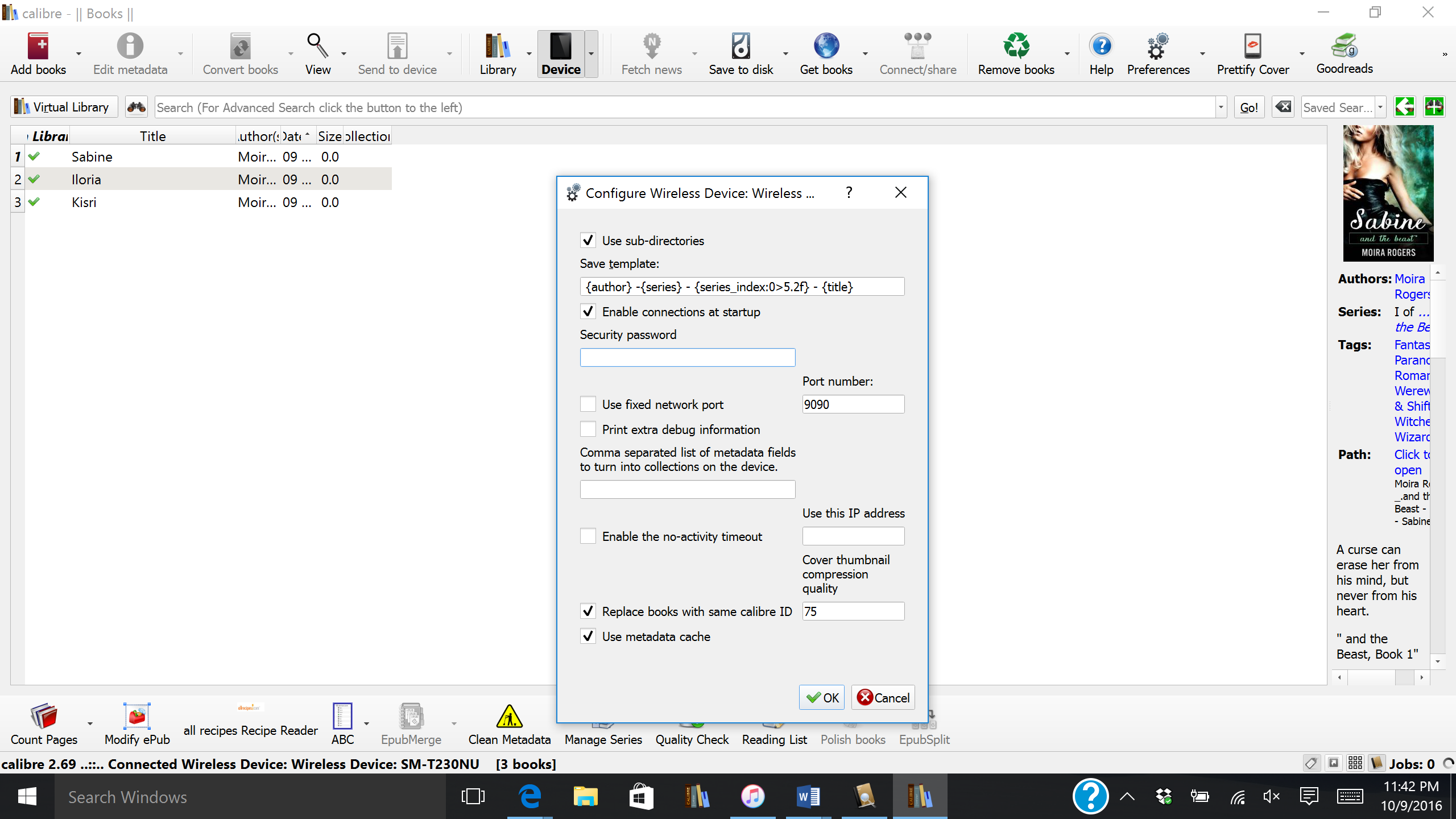Open Get books globe icon

point(826,47)
